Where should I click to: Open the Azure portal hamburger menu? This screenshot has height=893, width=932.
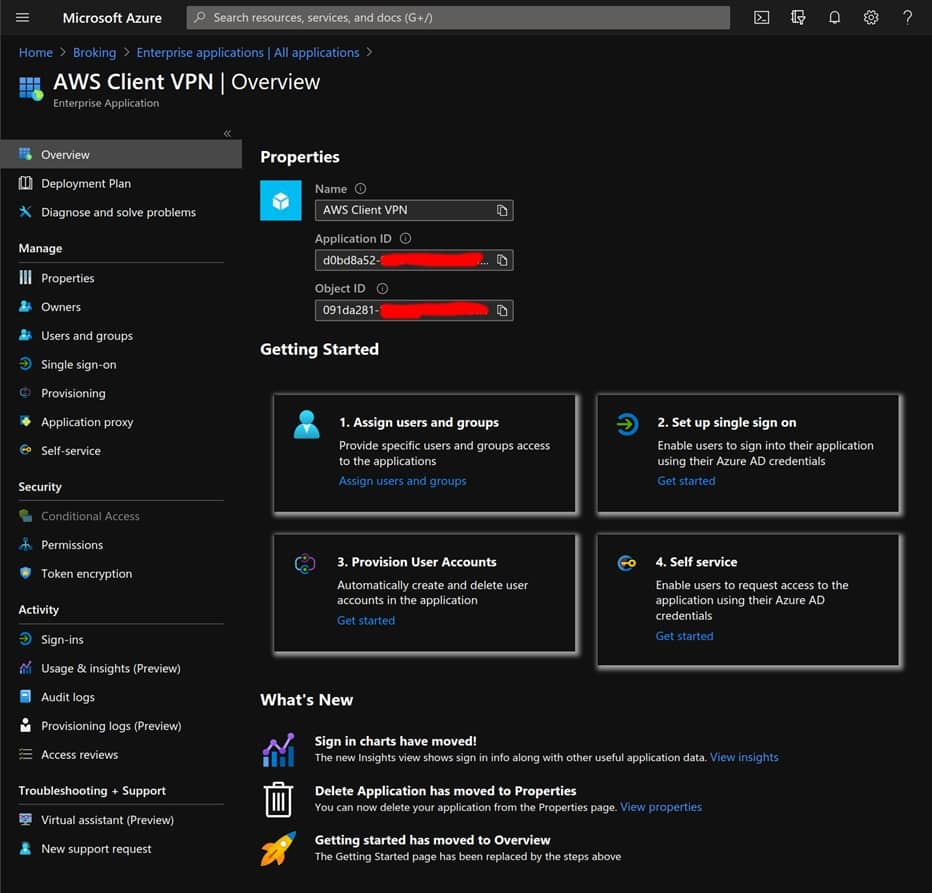pos(23,17)
